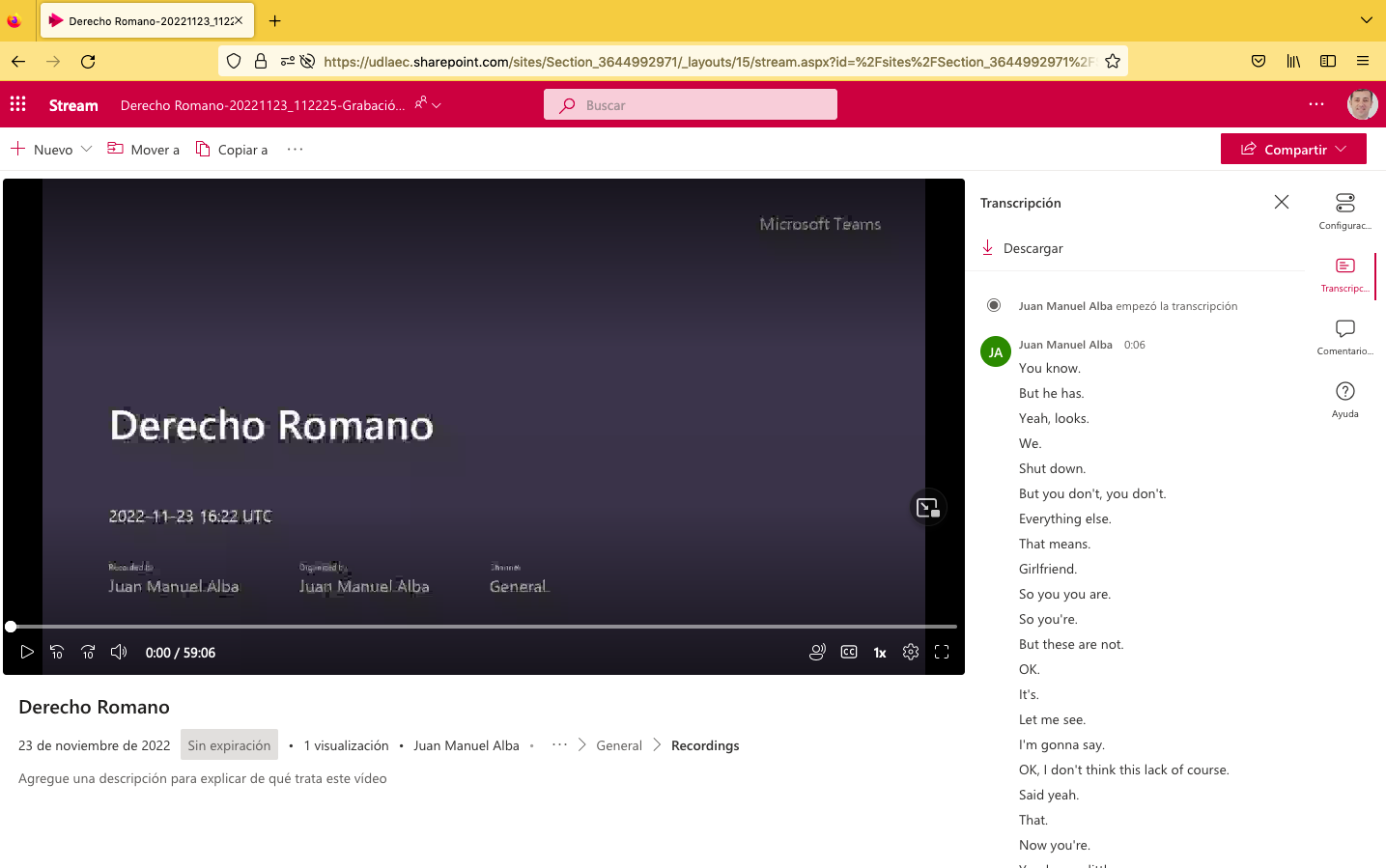Change the 1x playback speed
Image resolution: width=1386 pixels, height=868 pixels.
880,653
